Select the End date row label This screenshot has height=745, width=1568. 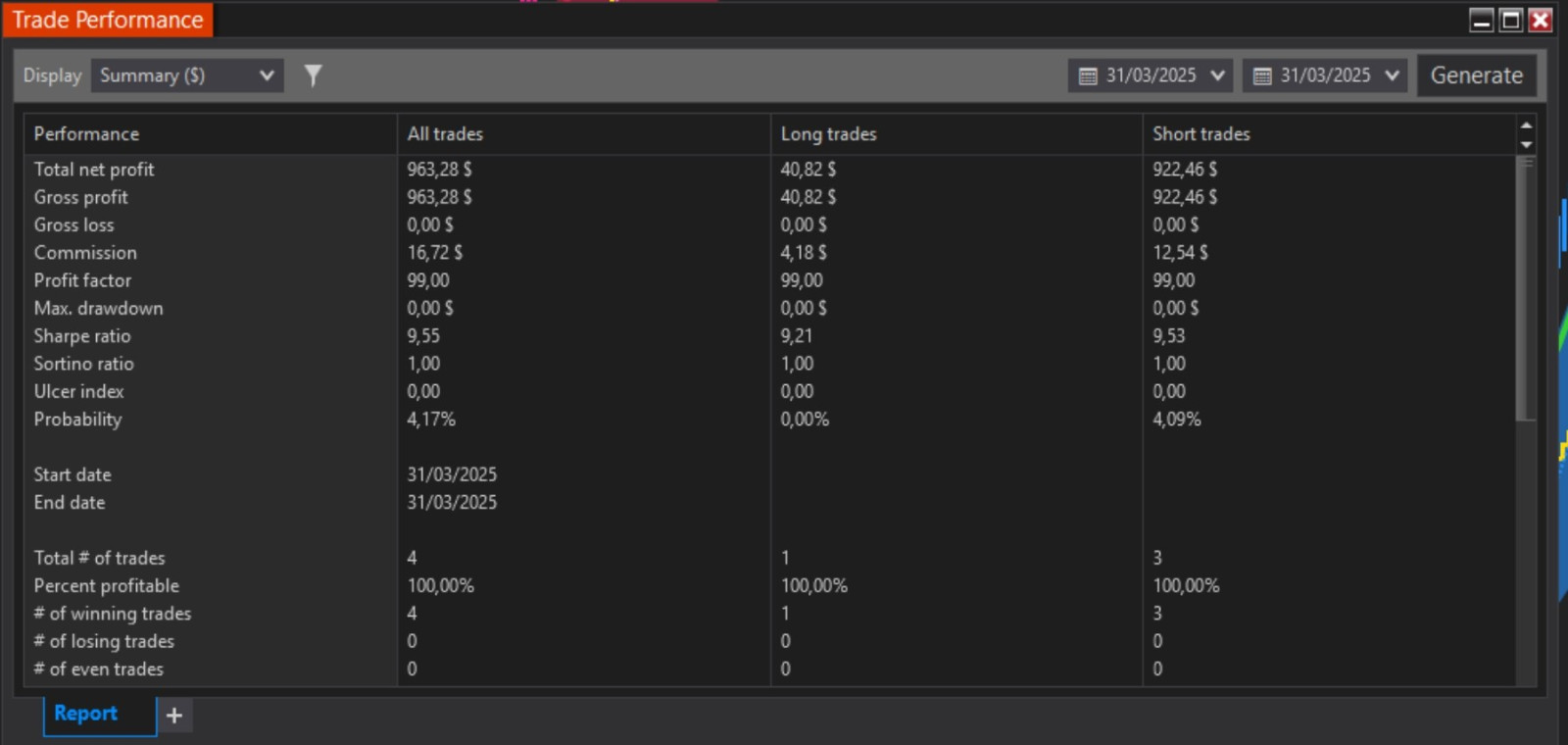click(70, 502)
